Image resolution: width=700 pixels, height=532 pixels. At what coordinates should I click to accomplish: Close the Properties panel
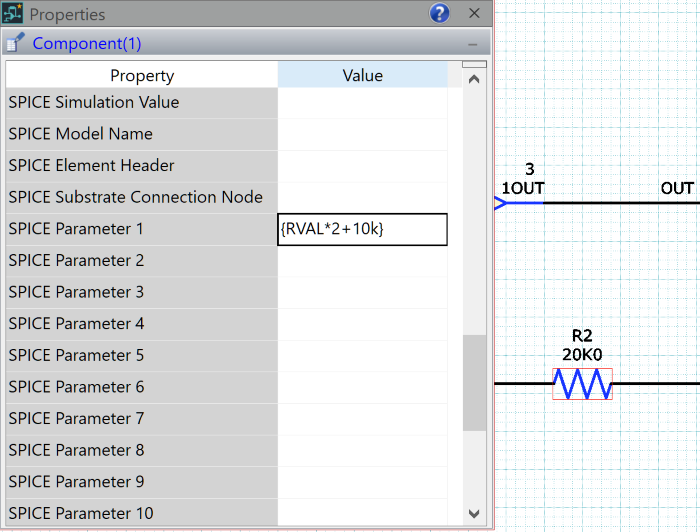pyautogui.click(x=474, y=13)
